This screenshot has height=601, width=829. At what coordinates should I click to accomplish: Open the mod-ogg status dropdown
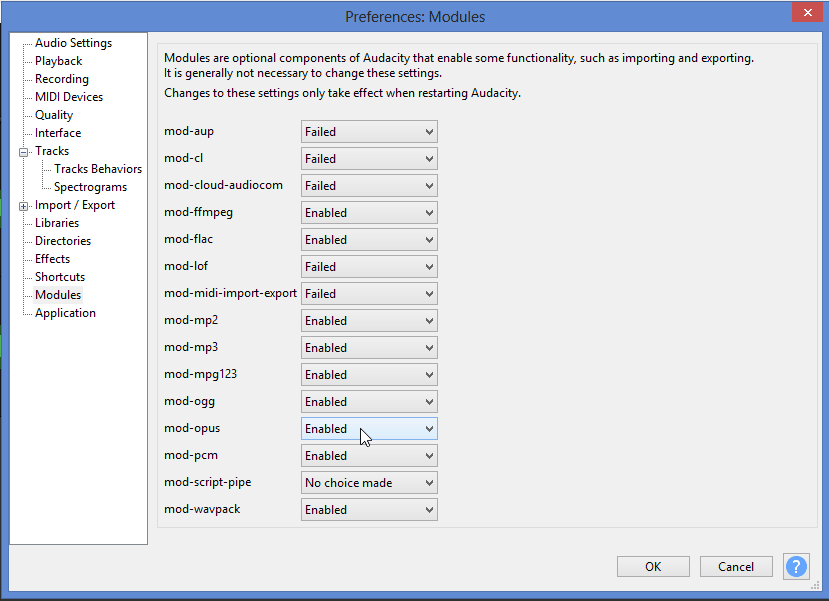coord(369,401)
